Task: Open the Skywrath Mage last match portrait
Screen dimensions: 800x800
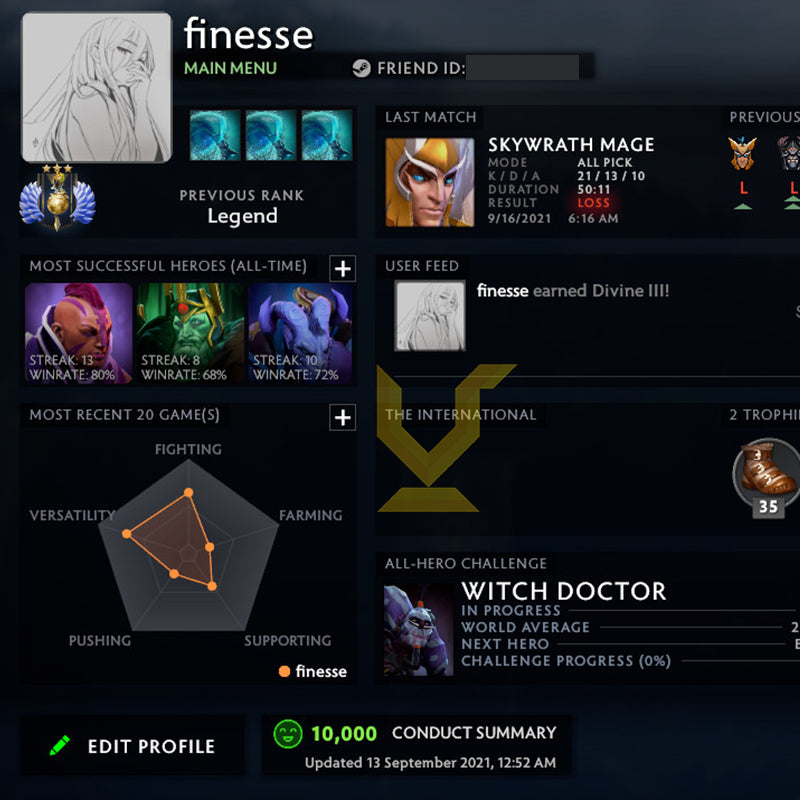Action: 430,182
